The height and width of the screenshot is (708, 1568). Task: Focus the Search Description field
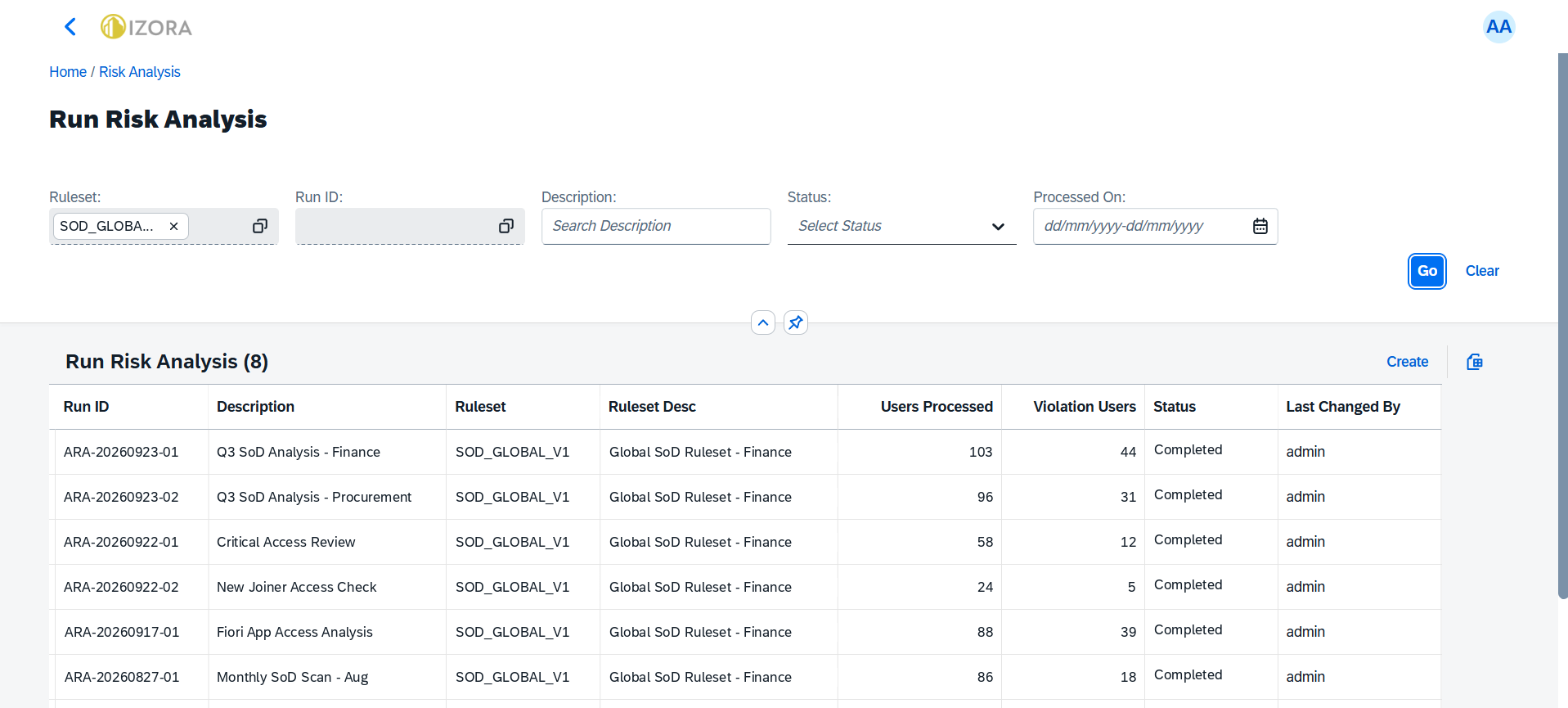656,226
